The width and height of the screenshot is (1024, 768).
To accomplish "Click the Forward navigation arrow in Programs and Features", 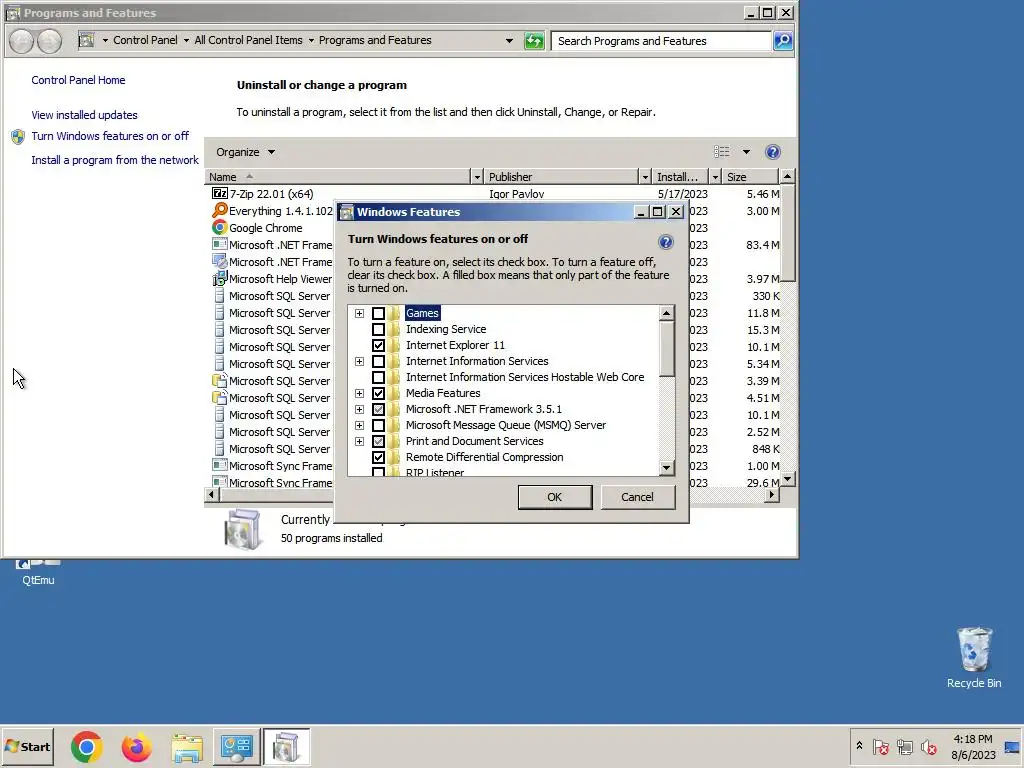I will [x=49, y=41].
